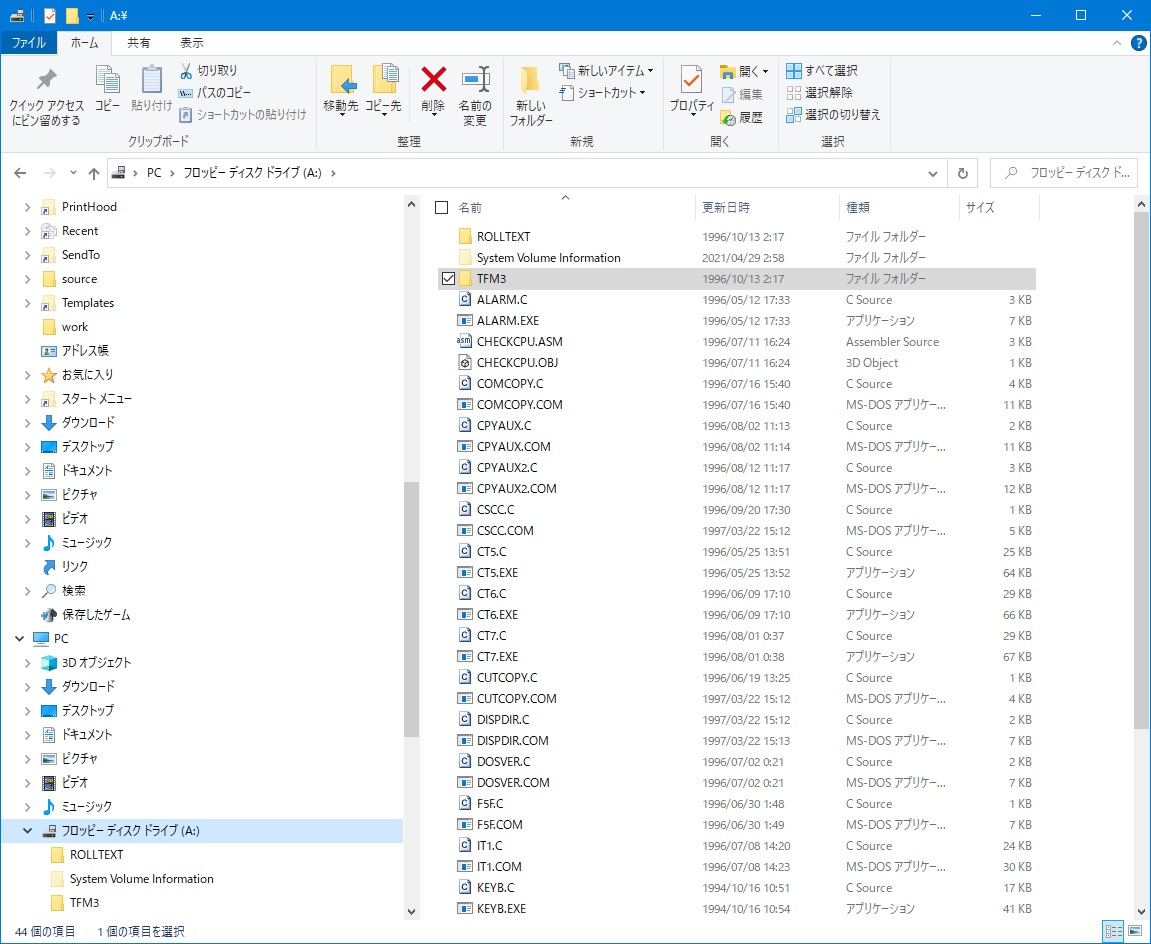Switch to the ホーム (Home) tab
This screenshot has height=944, width=1151.
pyautogui.click(x=84, y=43)
